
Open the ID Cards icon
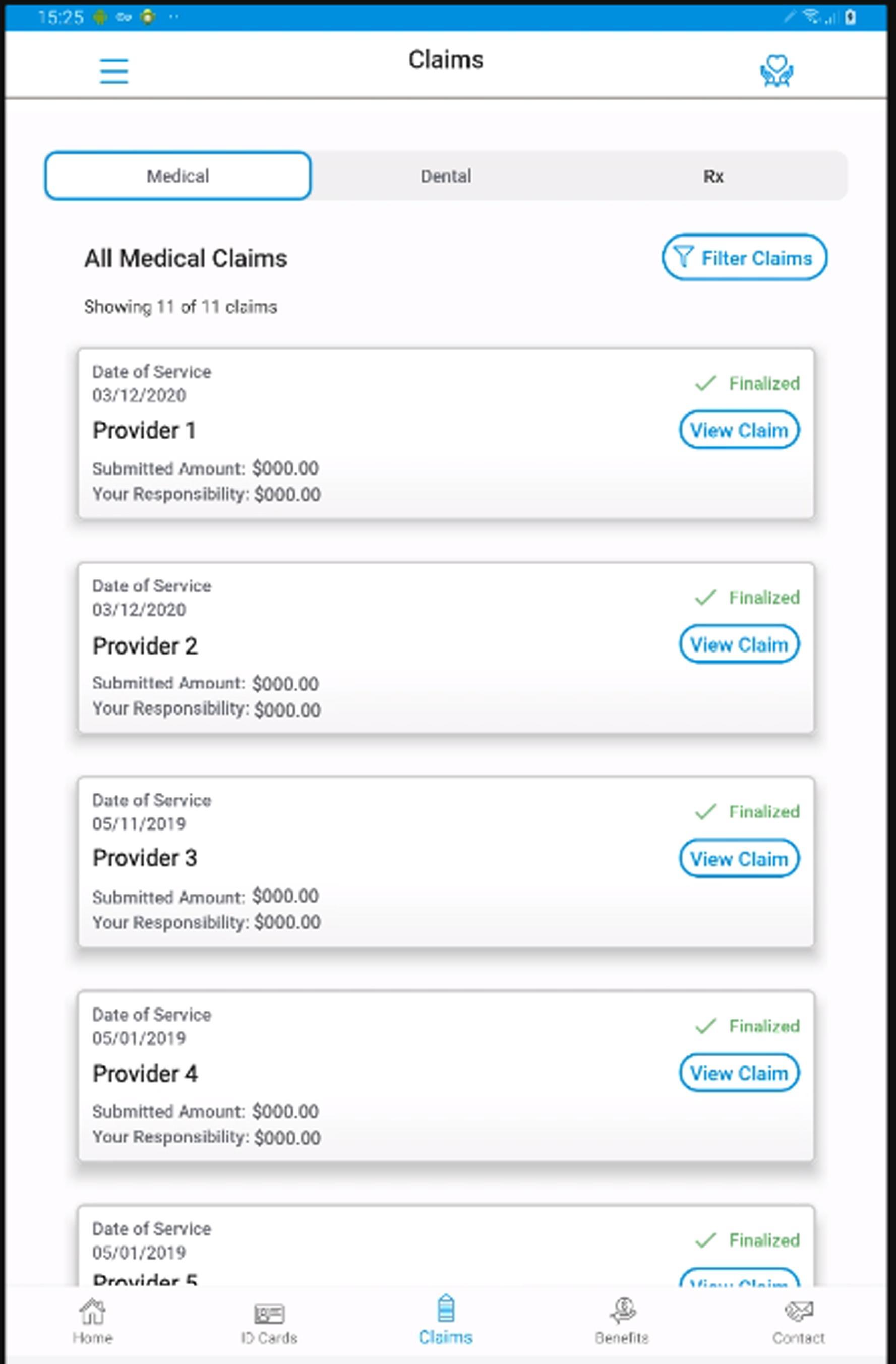click(269, 1313)
